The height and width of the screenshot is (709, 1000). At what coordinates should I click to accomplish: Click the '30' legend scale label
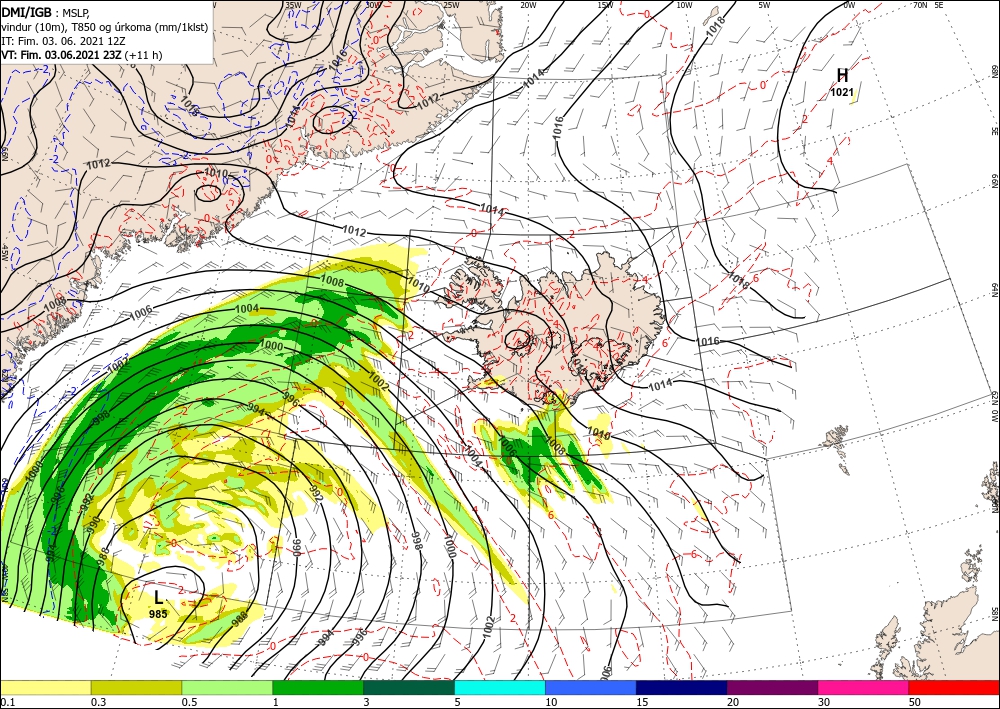coord(824,702)
